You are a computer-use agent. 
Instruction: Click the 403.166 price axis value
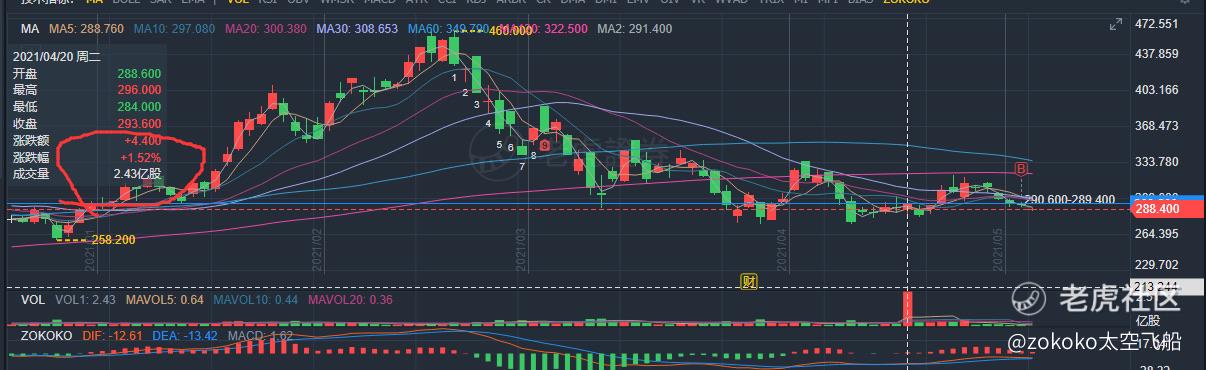point(1157,90)
